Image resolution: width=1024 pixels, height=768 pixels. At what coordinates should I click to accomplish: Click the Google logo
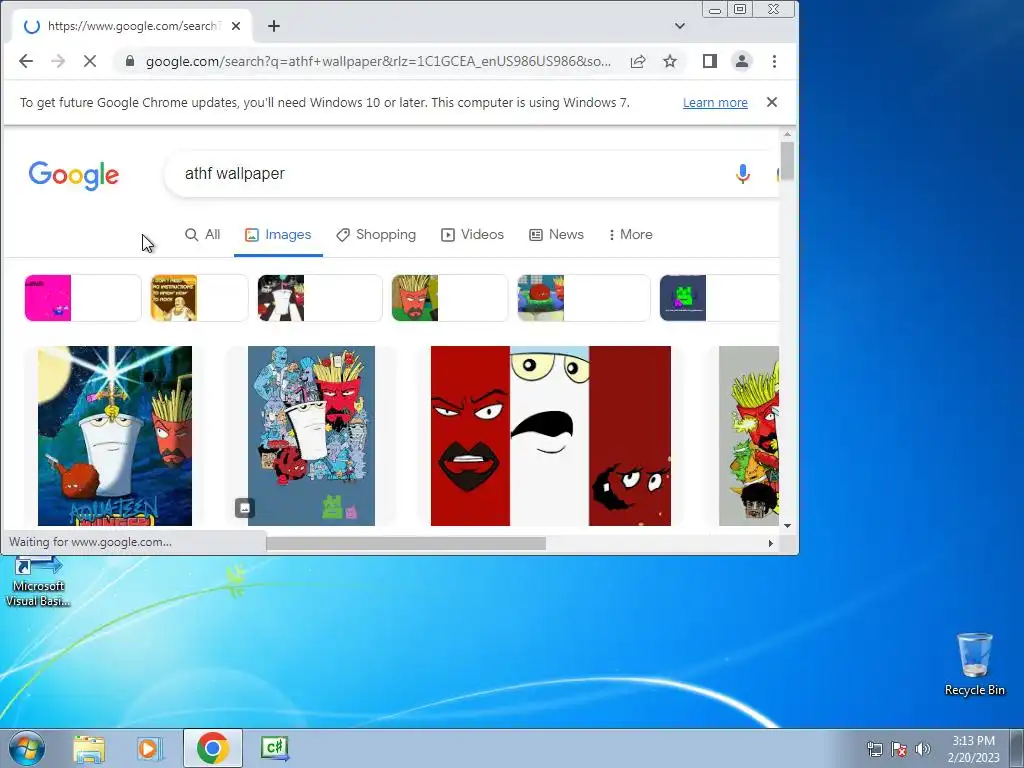point(74,174)
